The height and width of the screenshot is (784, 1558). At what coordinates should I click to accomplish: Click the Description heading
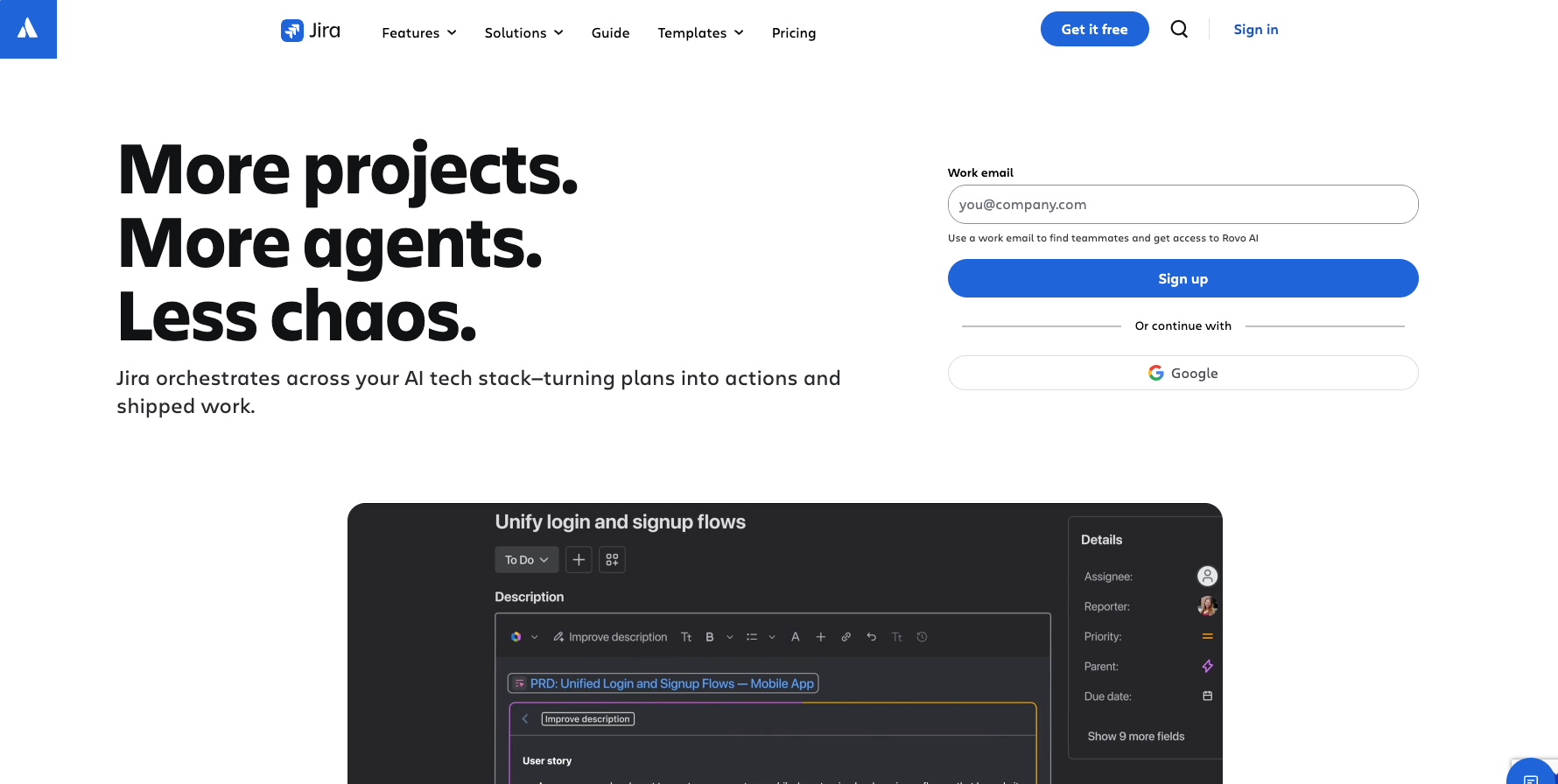coord(530,597)
